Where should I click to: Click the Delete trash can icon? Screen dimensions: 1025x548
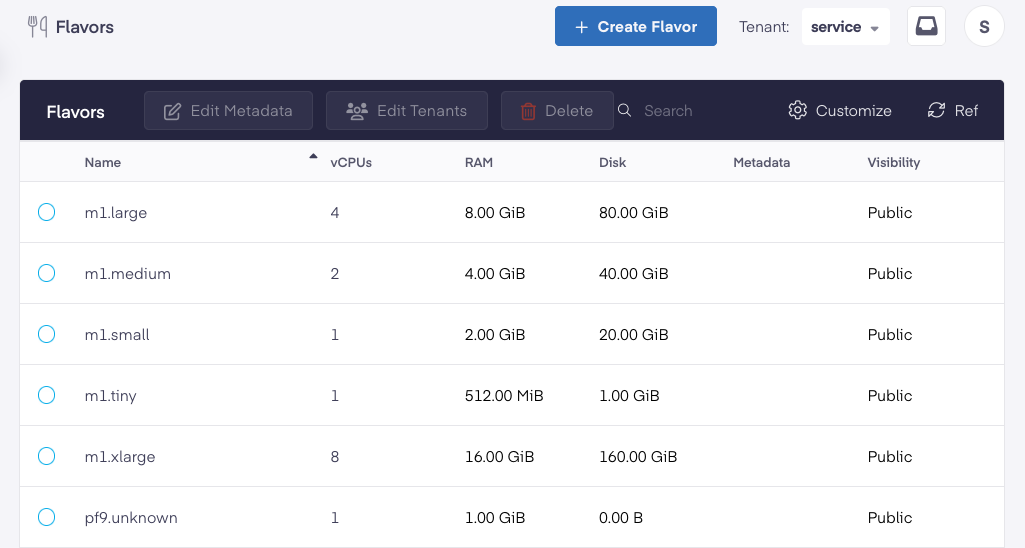pyautogui.click(x=528, y=111)
